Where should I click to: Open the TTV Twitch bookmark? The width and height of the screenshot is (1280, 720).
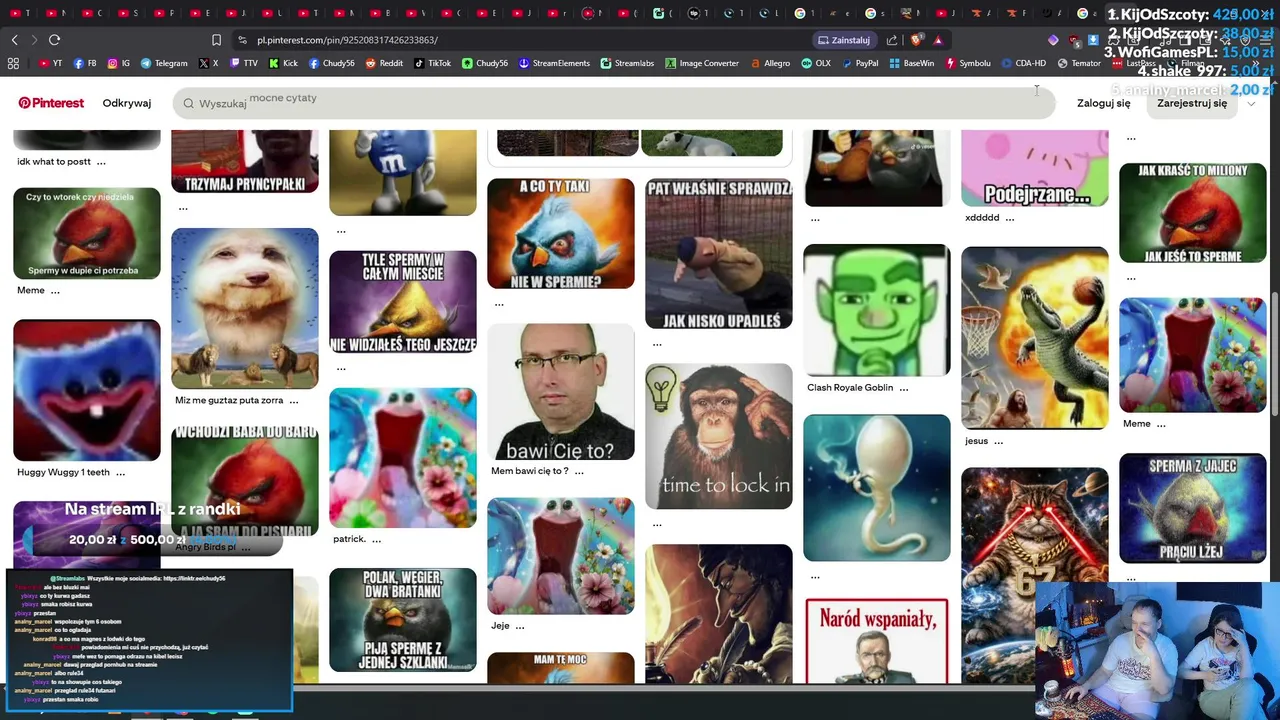coord(244,63)
